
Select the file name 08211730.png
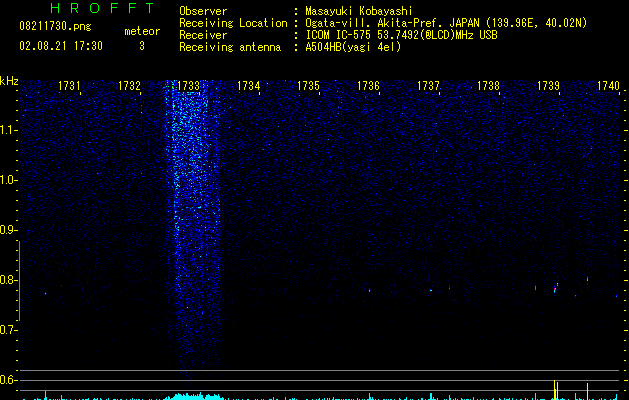point(55,27)
